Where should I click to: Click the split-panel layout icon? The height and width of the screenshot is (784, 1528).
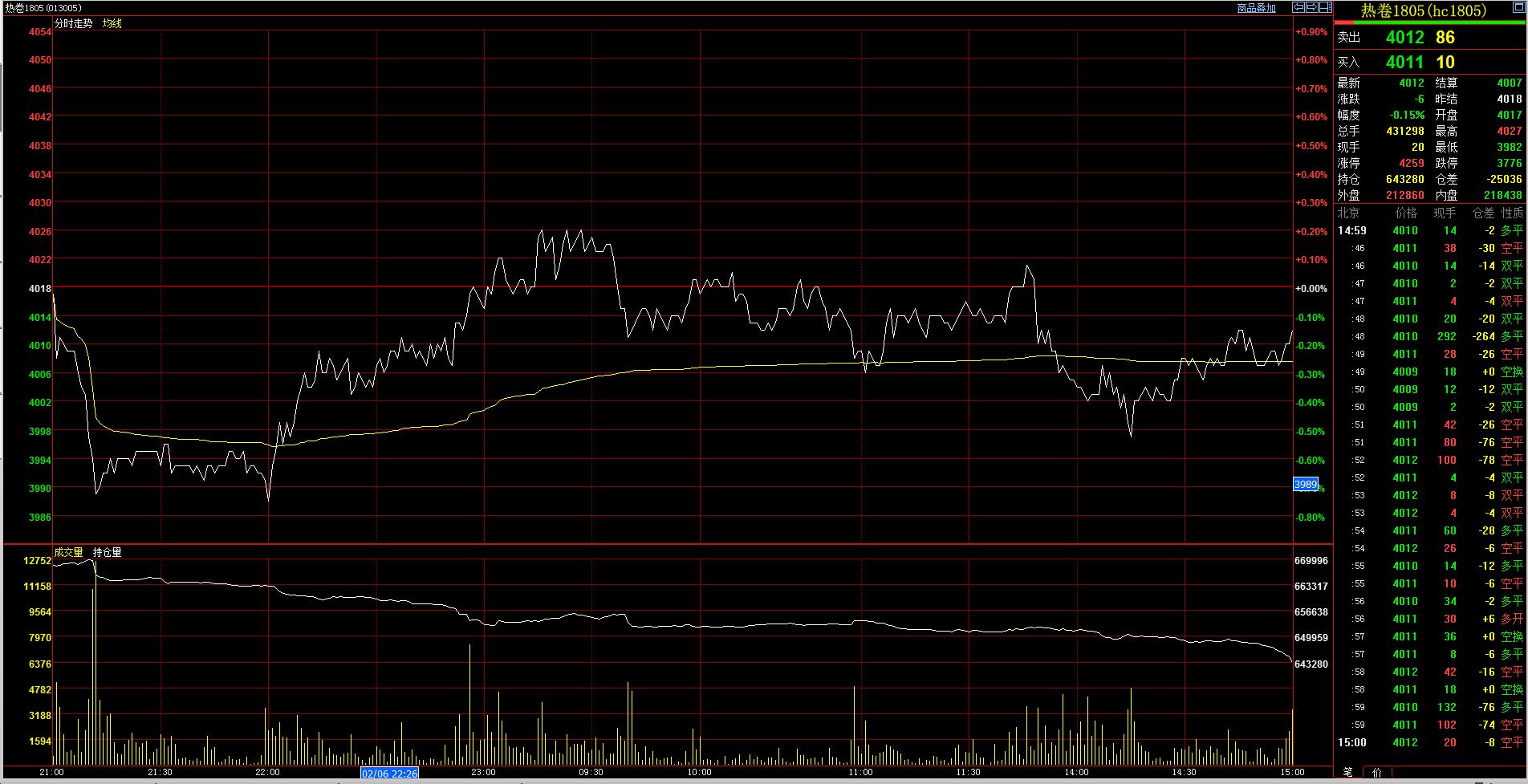point(1326,7)
